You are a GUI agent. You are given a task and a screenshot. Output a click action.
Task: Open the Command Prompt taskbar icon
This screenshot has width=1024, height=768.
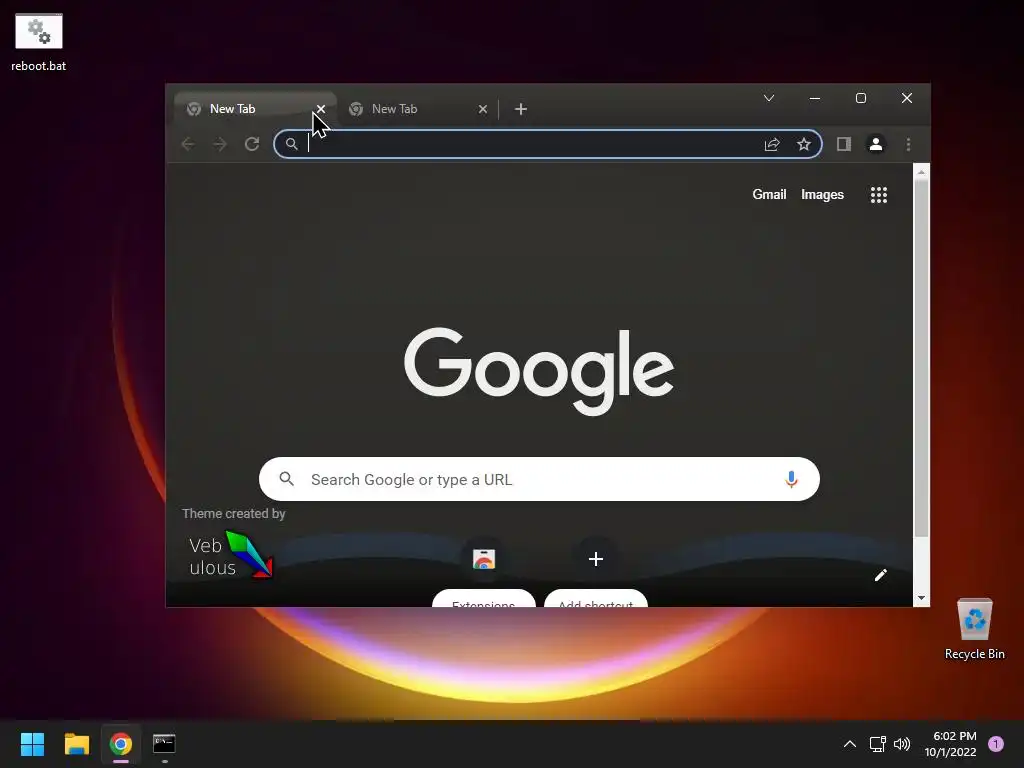164,743
